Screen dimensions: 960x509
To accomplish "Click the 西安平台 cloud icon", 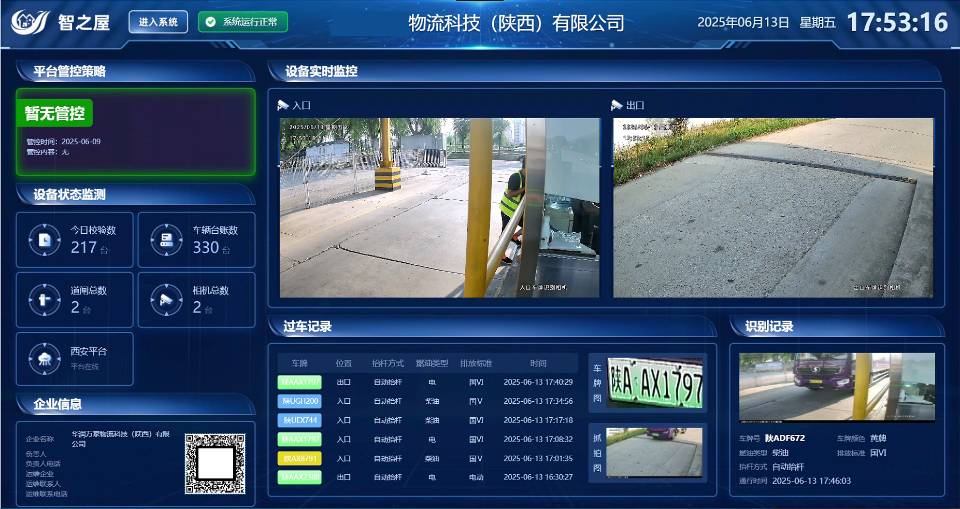I will tap(44, 359).
